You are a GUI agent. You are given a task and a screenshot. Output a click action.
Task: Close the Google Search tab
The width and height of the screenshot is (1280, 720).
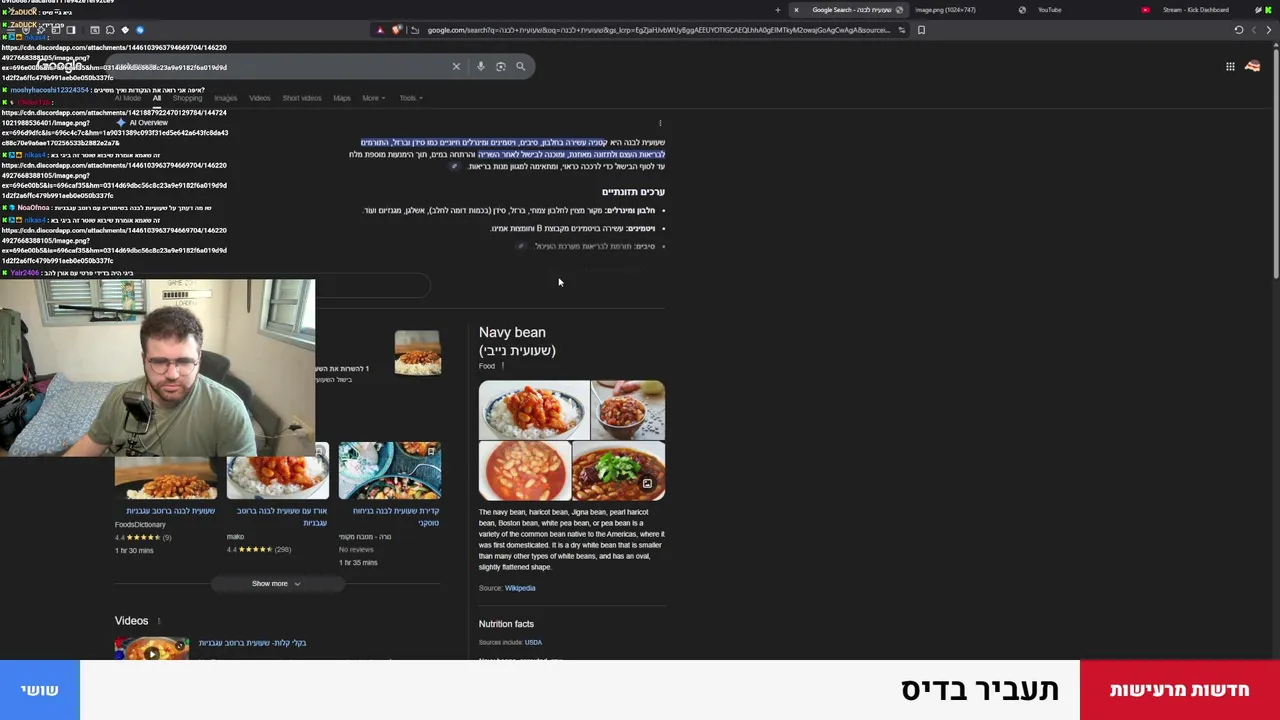(x=796, y=10)
